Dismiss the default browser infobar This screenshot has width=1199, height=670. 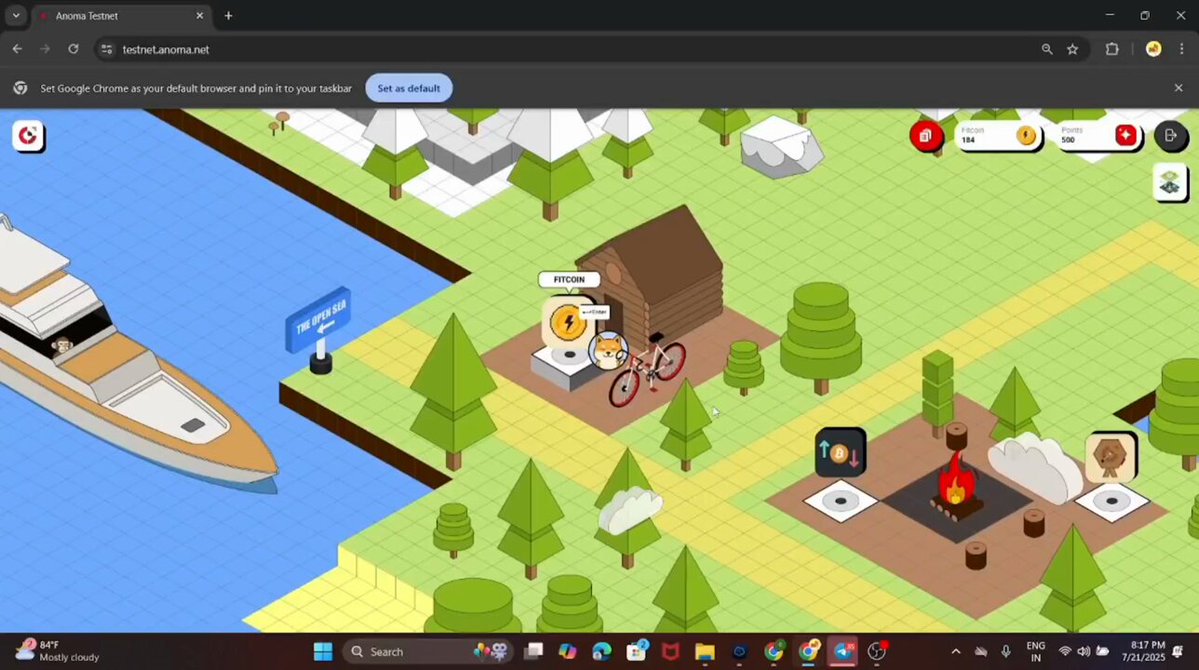(x=1178, y=88)
